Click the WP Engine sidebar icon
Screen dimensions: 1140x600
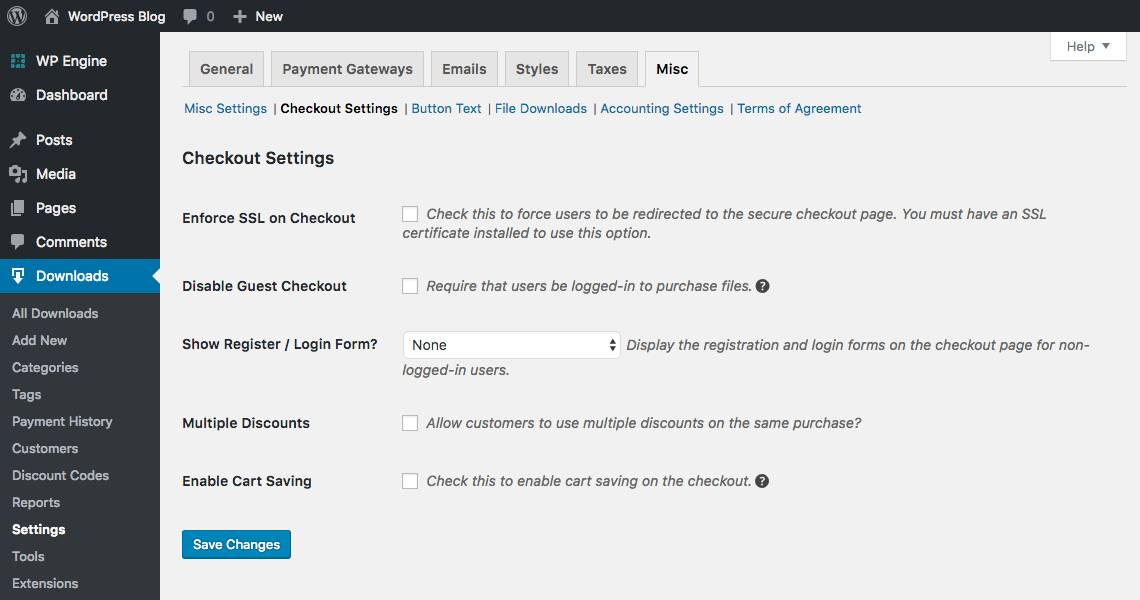coord(18,61)
